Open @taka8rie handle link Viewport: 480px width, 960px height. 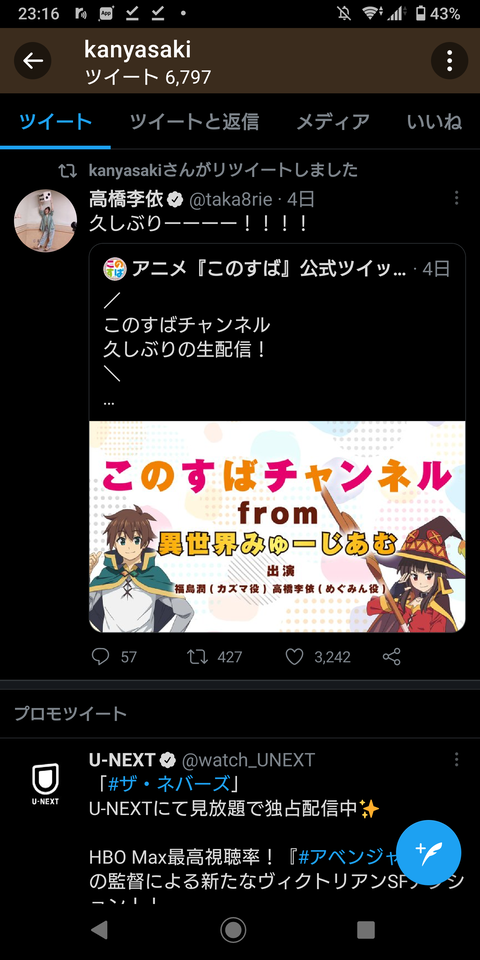[x=230, y=199]
